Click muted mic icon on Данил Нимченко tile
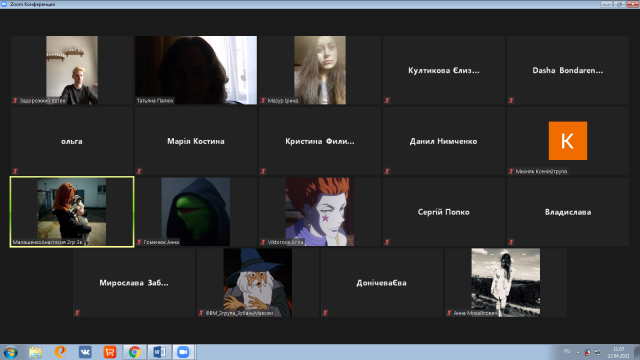The height and width of the screenshot is (360, 640). pos(387,171)
